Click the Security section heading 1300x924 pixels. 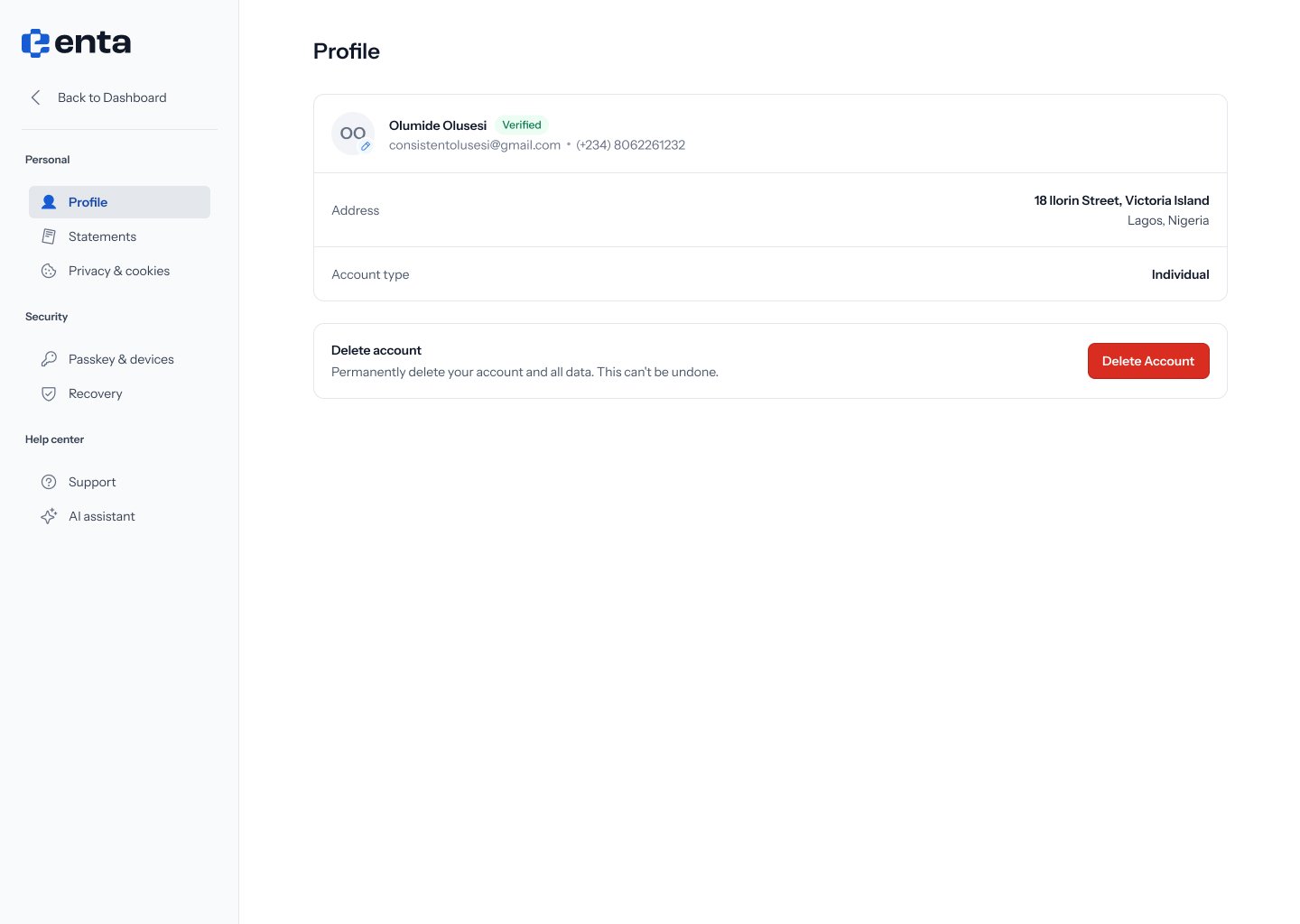[x=47, y=317]
